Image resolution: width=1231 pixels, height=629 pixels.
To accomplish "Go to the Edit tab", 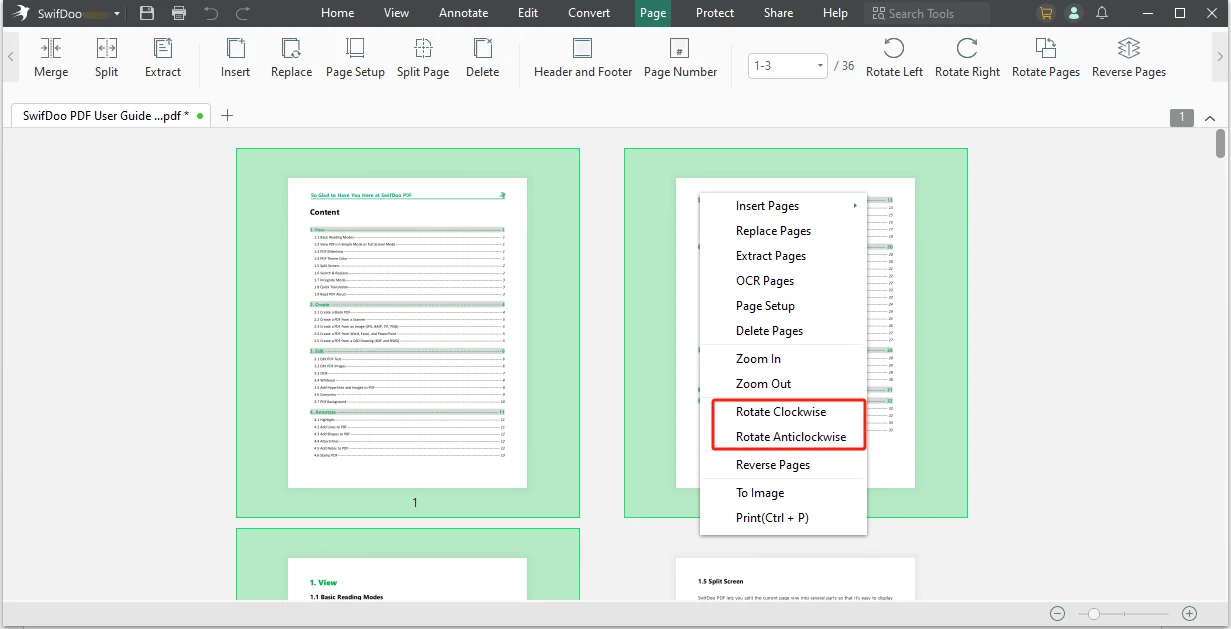I will point(528,13).
